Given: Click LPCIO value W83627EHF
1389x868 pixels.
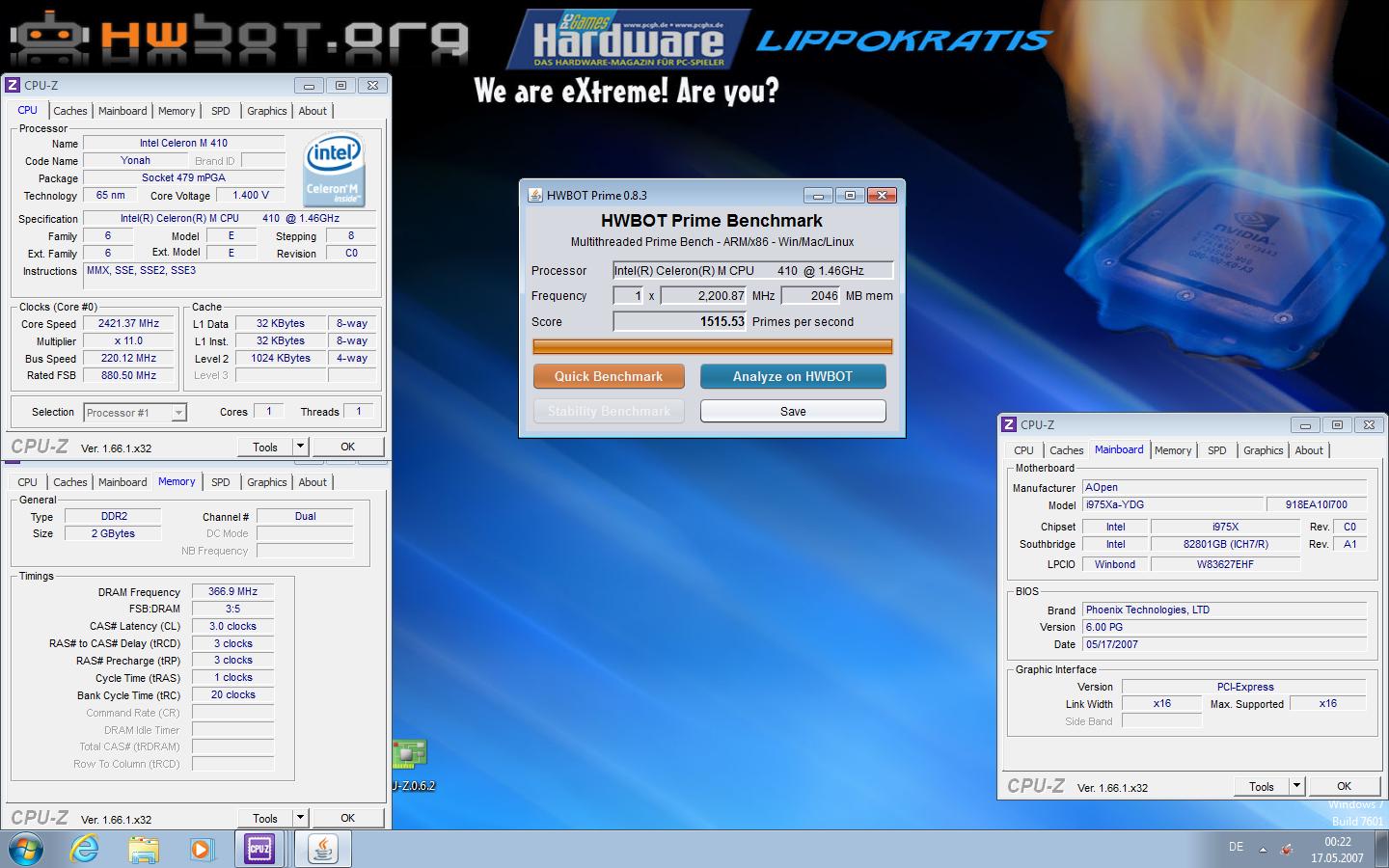Looking at the screenshot, I should pos(1225,564).
